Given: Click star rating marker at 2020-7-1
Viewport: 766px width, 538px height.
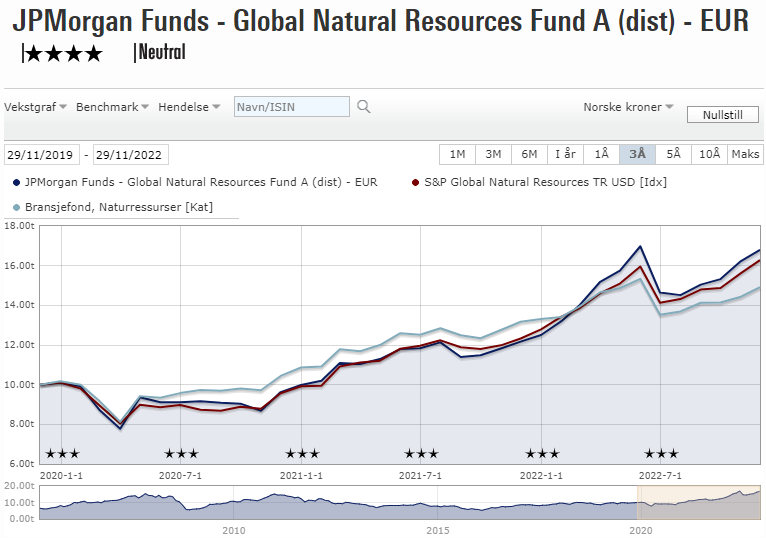Looking at the screenshot, I should pyautogui.click(x=181, y=454).
